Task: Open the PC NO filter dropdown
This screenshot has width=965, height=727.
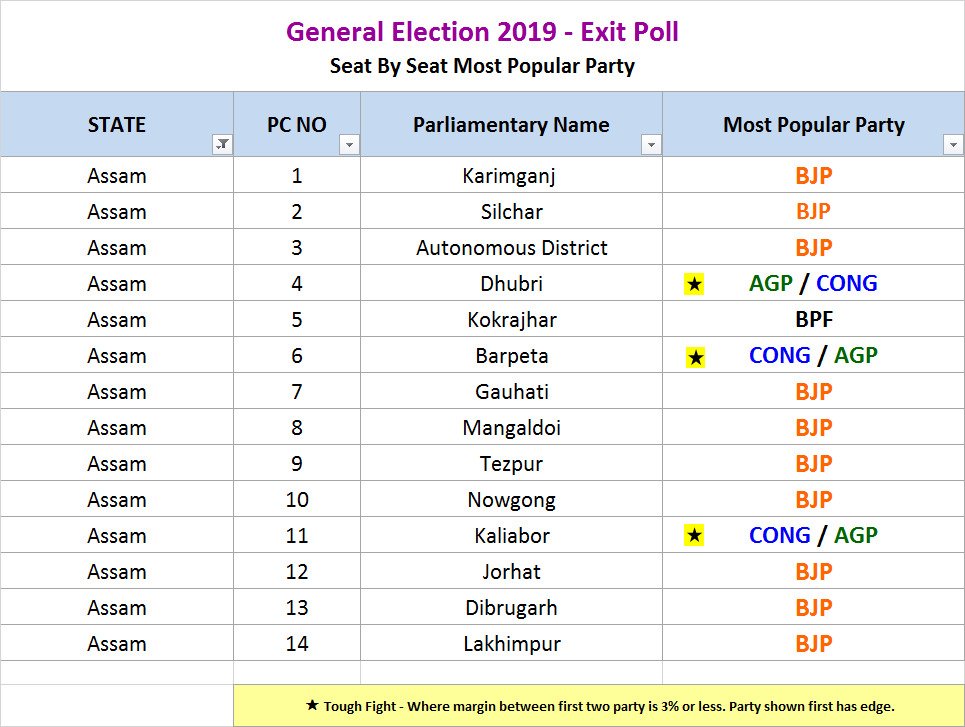Action: click(349, 145)
